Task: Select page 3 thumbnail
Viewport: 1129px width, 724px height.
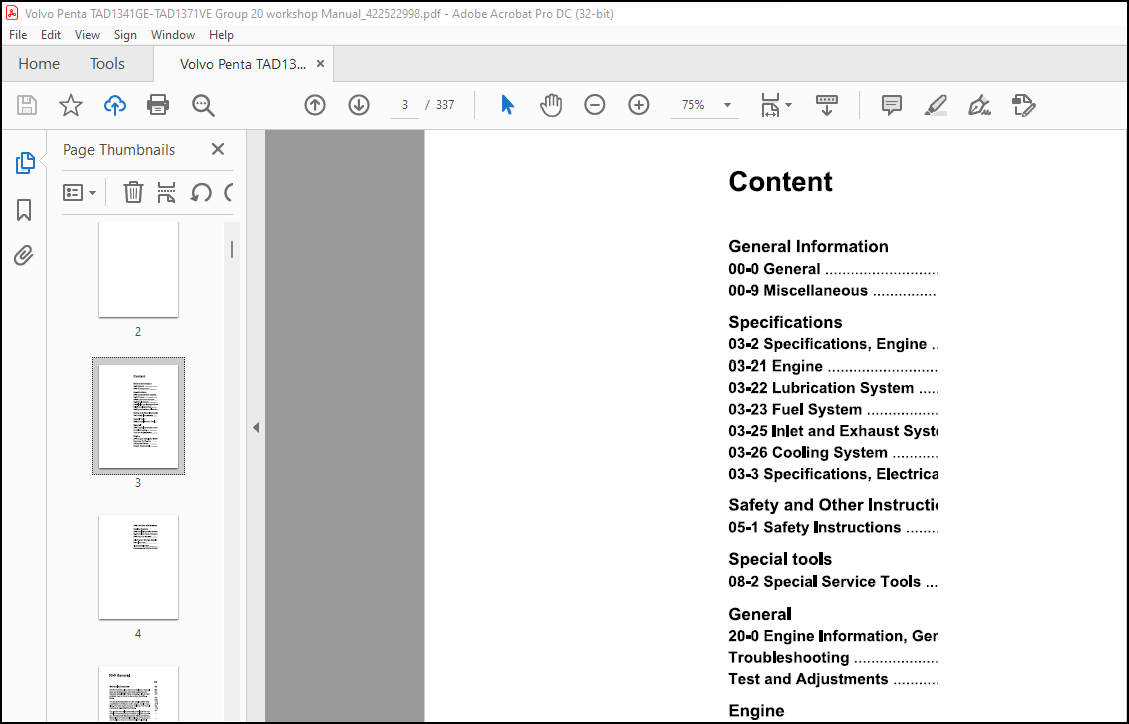Action: coord(138,416)
